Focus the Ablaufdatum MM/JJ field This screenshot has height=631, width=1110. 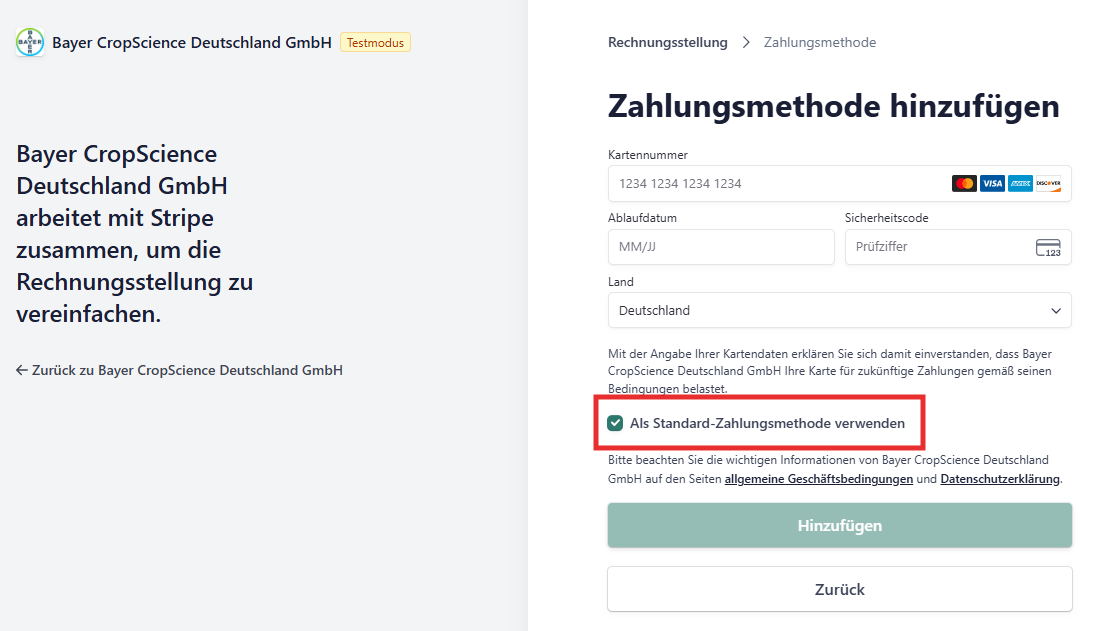pyautogui.click(x=721, y=247)
